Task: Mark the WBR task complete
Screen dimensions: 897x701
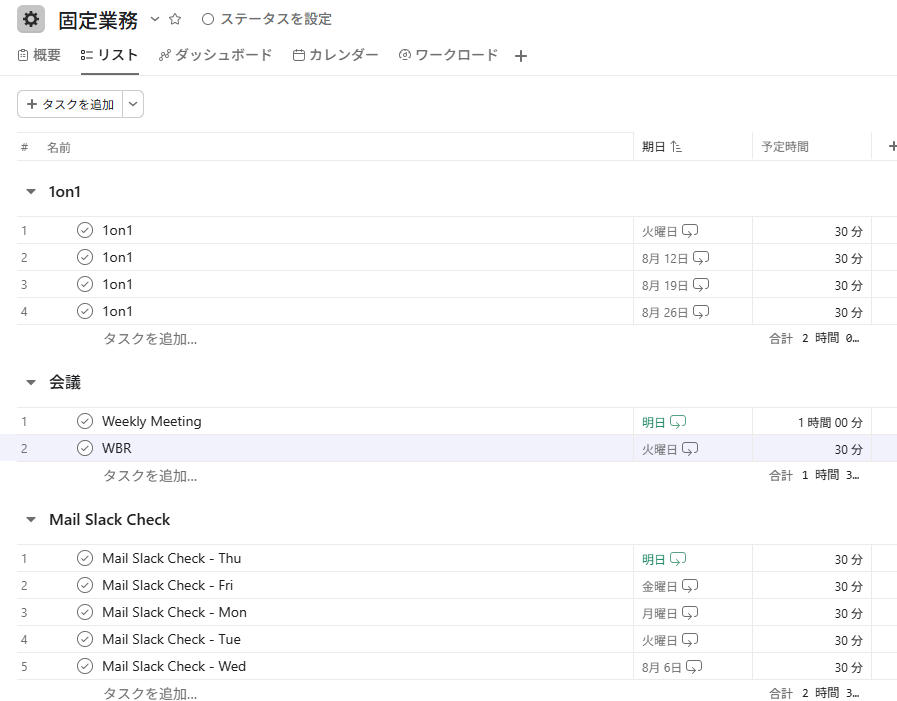Action: 85,449
